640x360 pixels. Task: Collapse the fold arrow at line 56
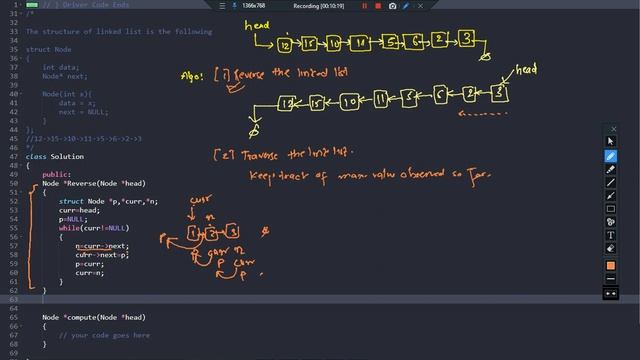pyautogui.click(x=21, y=237)
